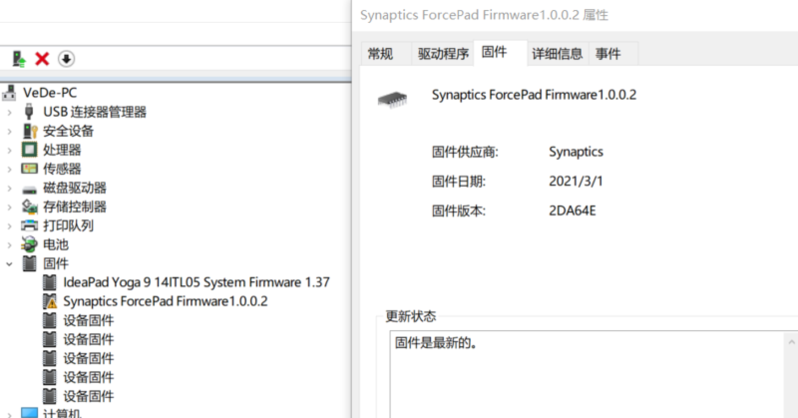
Task: Select IdeaPad Yoga 9 14ITL05 System Firmware
Action: [196, 282]
